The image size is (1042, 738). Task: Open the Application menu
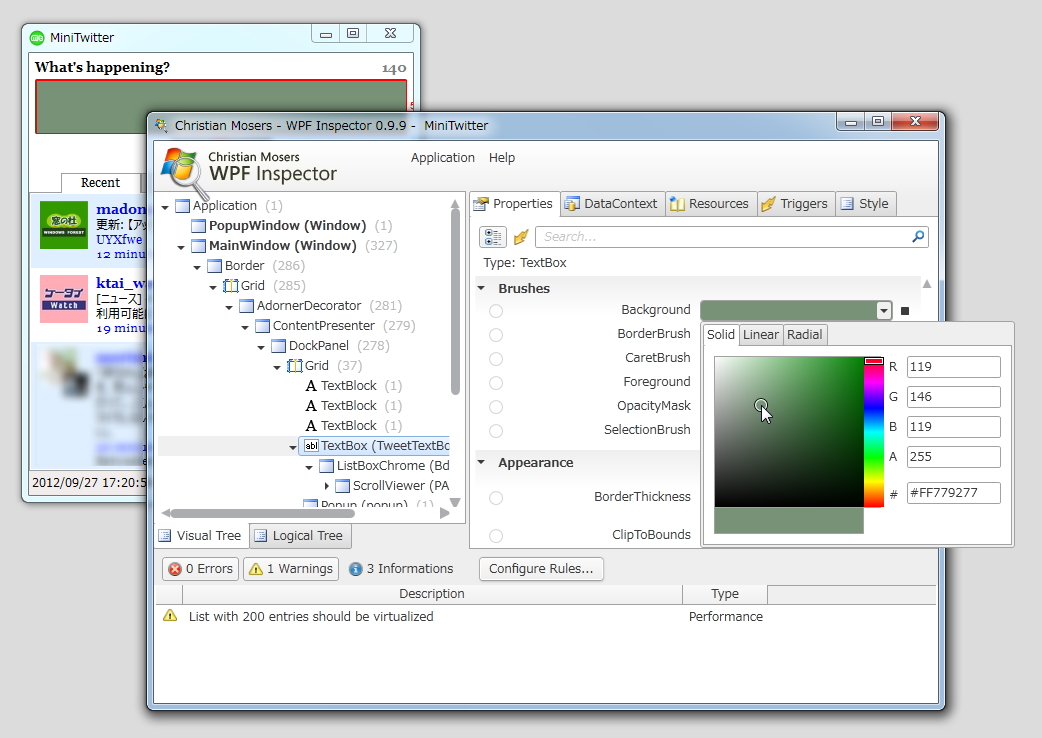click(443, 157)
